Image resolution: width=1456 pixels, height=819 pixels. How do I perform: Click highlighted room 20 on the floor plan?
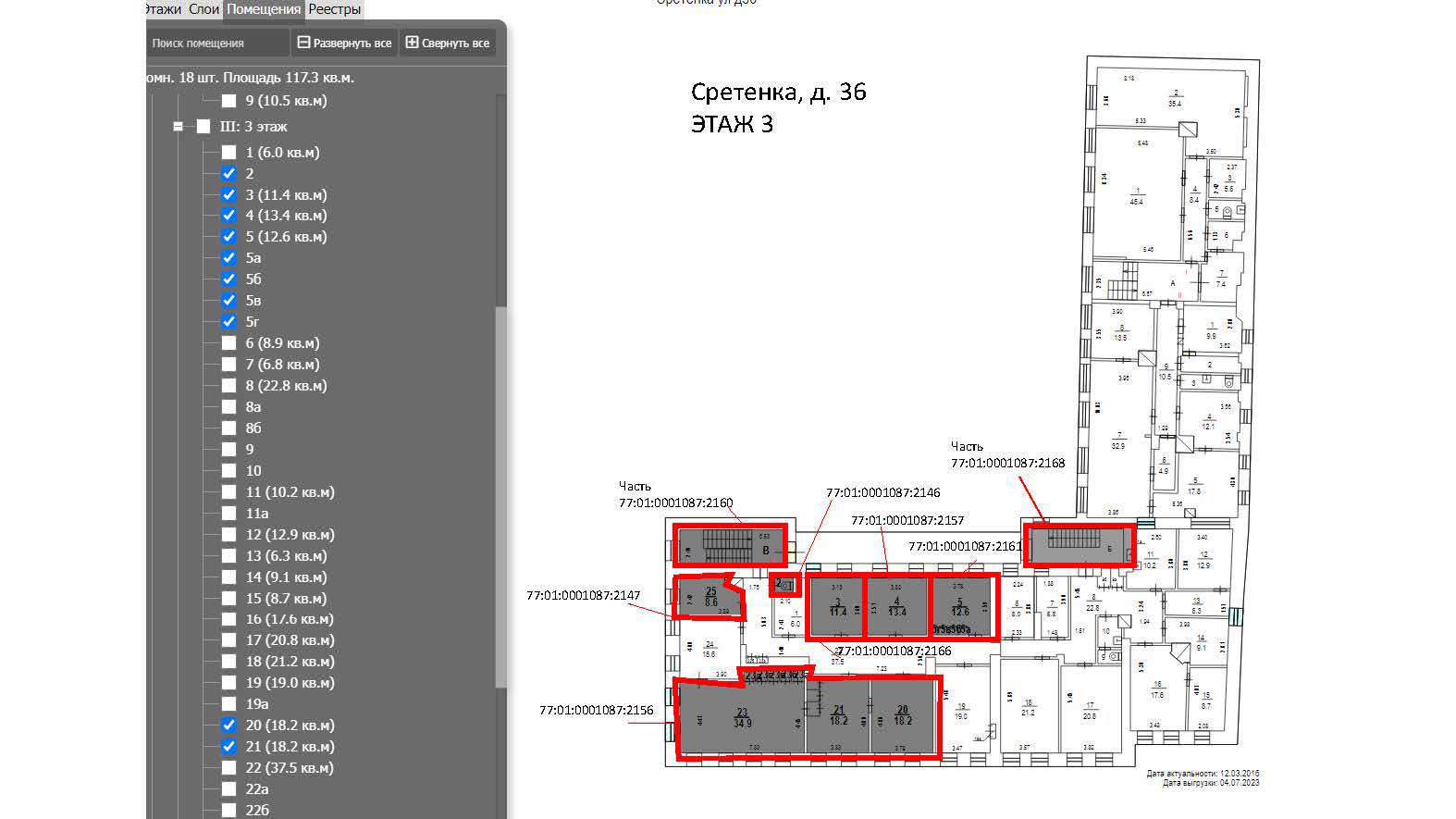[x=904, y=717]
